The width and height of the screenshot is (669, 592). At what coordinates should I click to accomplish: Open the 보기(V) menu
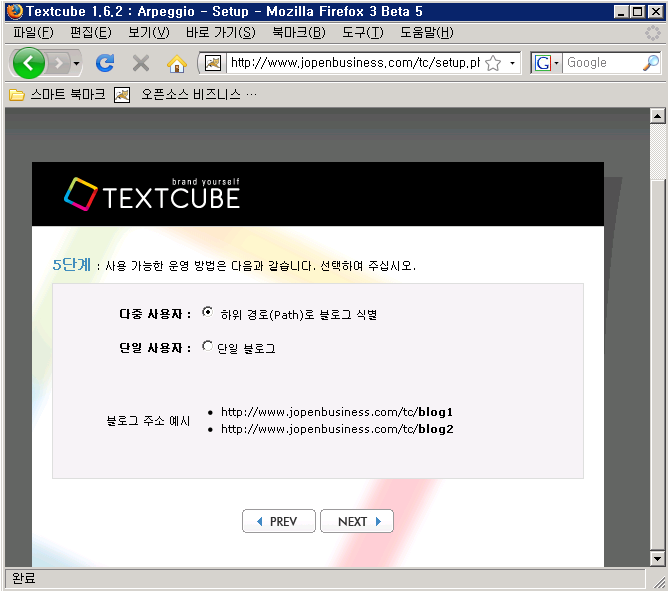click(x=149, y=32)
